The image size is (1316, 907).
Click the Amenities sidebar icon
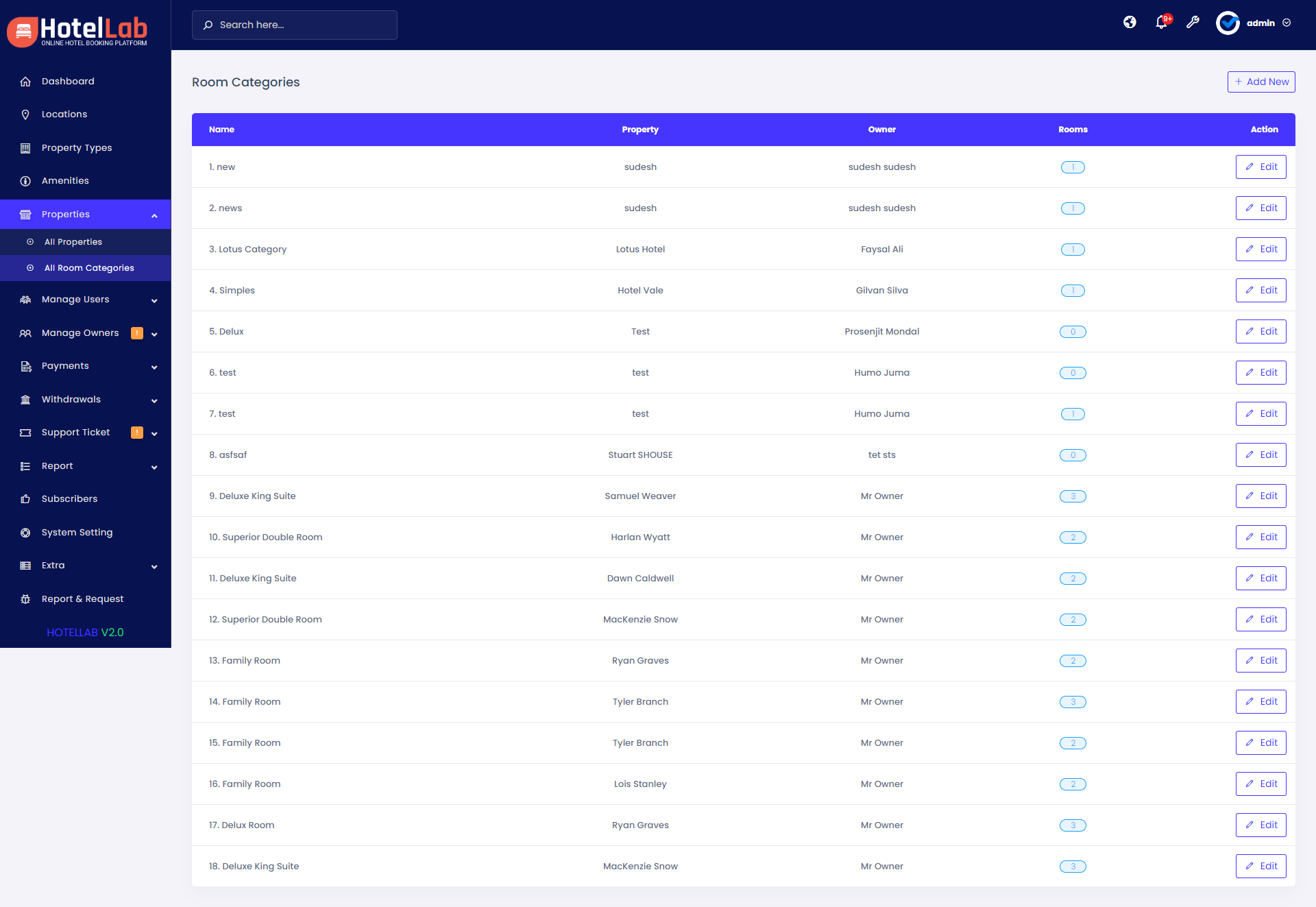pyautogui.click(x=25, y=181)
